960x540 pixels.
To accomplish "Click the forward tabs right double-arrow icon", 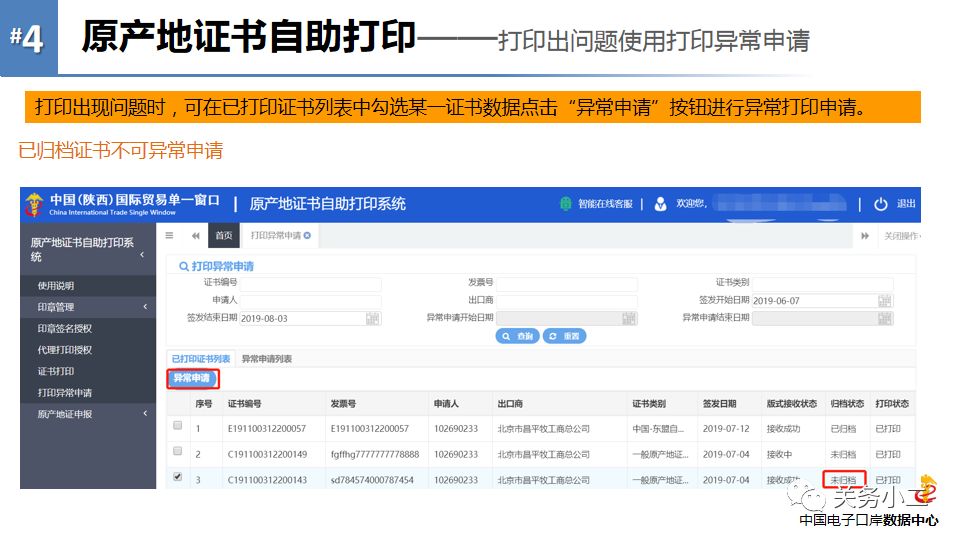I will (864, 236).
